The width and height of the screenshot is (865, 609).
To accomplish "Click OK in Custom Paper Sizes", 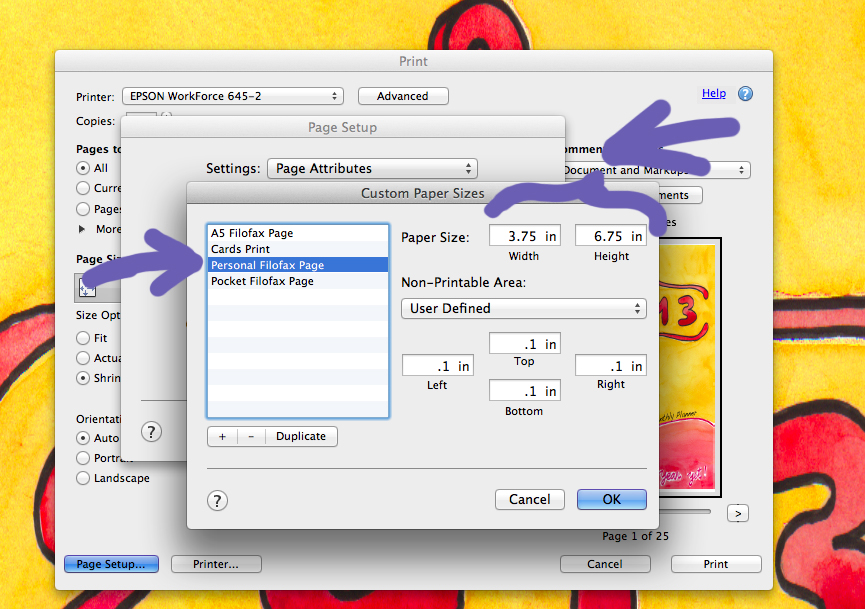I will pyautogui.click(x=611, y=499).
